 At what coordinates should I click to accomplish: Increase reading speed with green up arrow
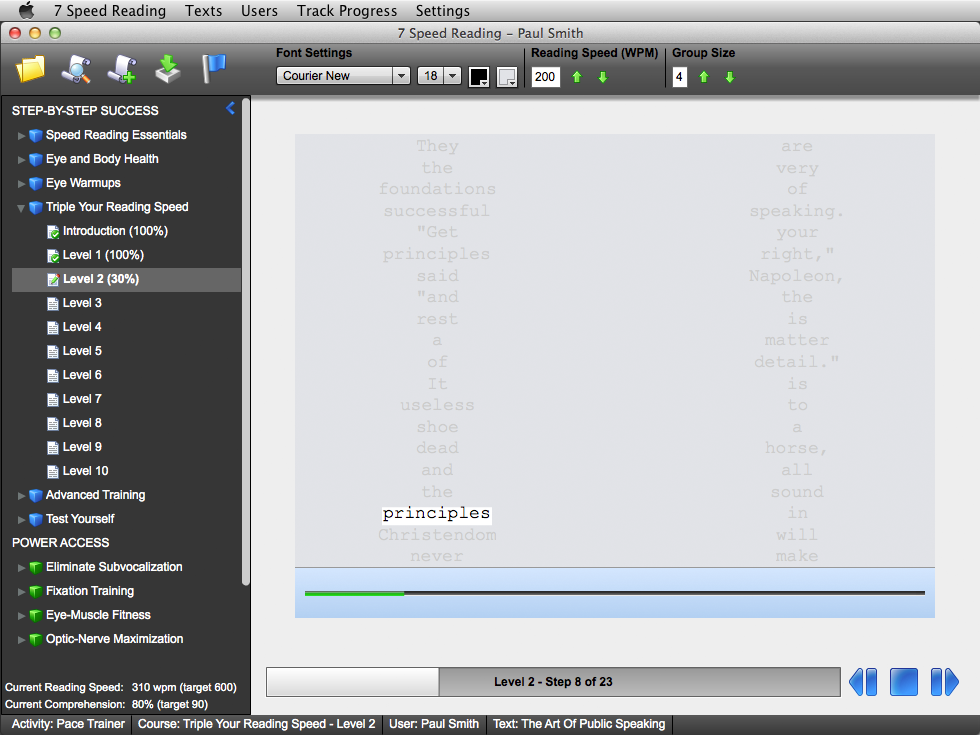[x=577, y=77]
